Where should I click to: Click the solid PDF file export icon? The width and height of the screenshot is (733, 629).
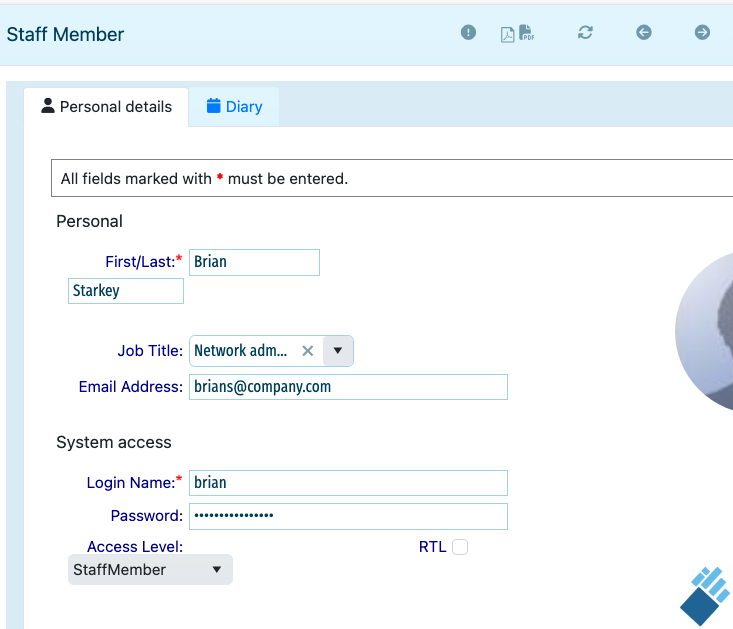(526, 33)
